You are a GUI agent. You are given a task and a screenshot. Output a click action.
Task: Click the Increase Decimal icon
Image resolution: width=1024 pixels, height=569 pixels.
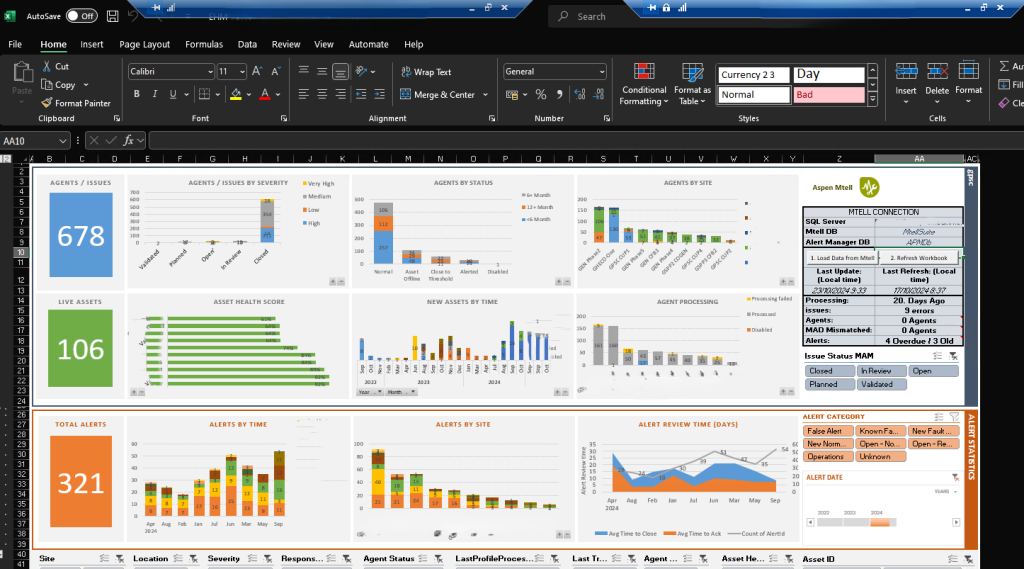pos(580,95)
